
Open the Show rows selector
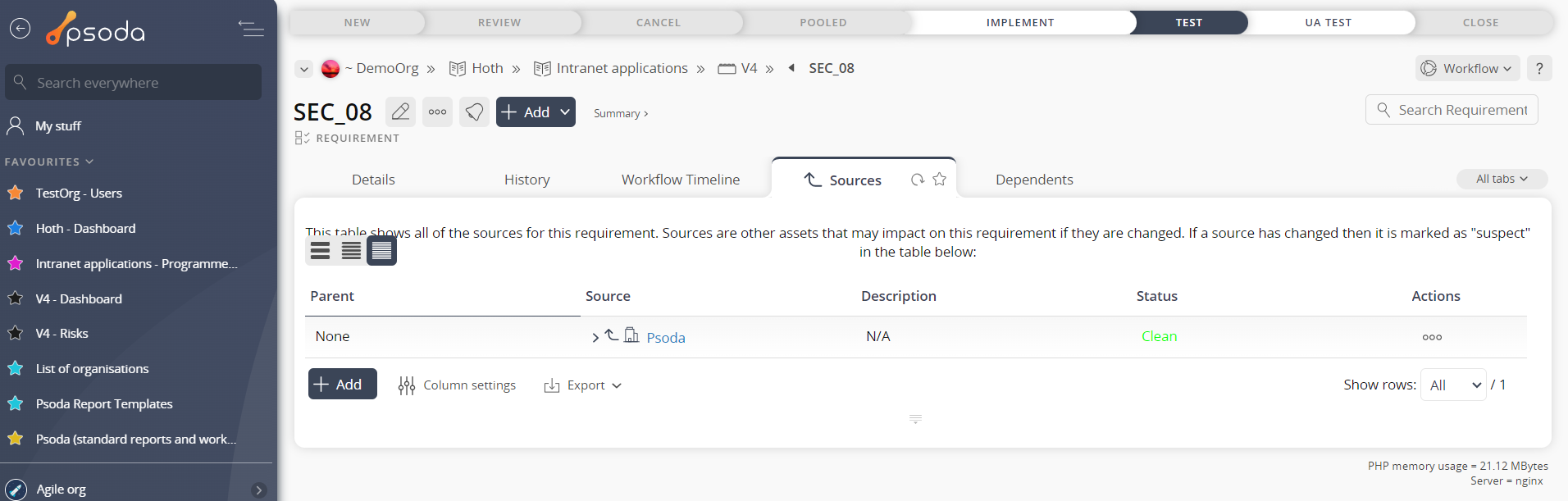coord(1453,385)
